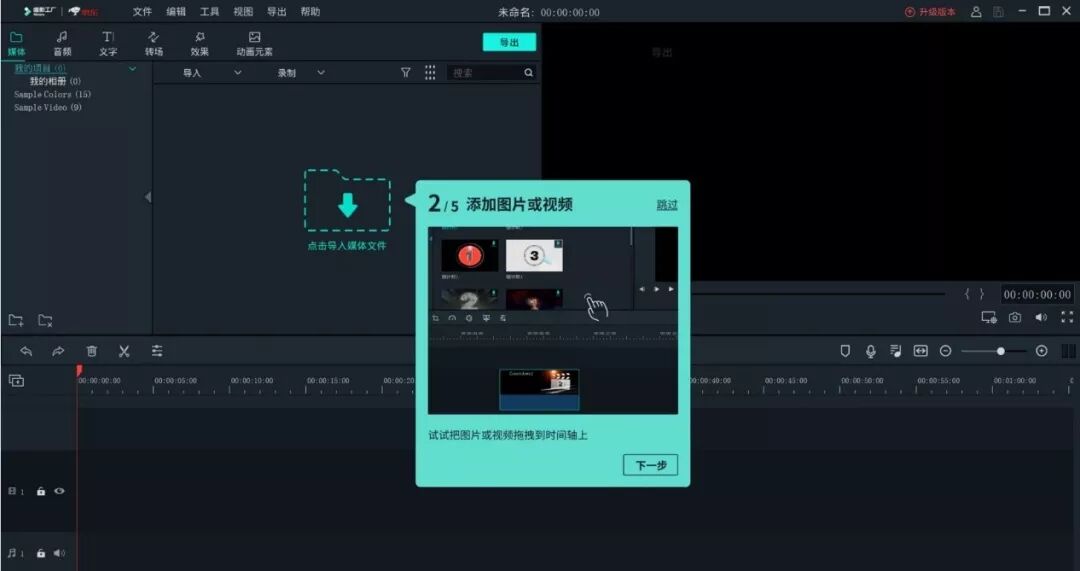Image resolution: width=1080 pixels, height=571 pixels.
Task: Click the save project icon in title bar
Action: (998, 12)
